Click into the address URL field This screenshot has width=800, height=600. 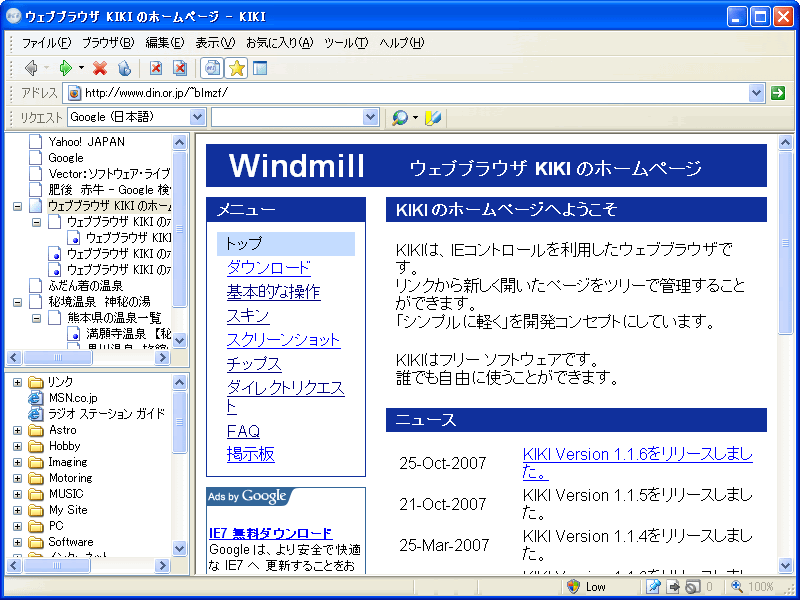[415, 93]
